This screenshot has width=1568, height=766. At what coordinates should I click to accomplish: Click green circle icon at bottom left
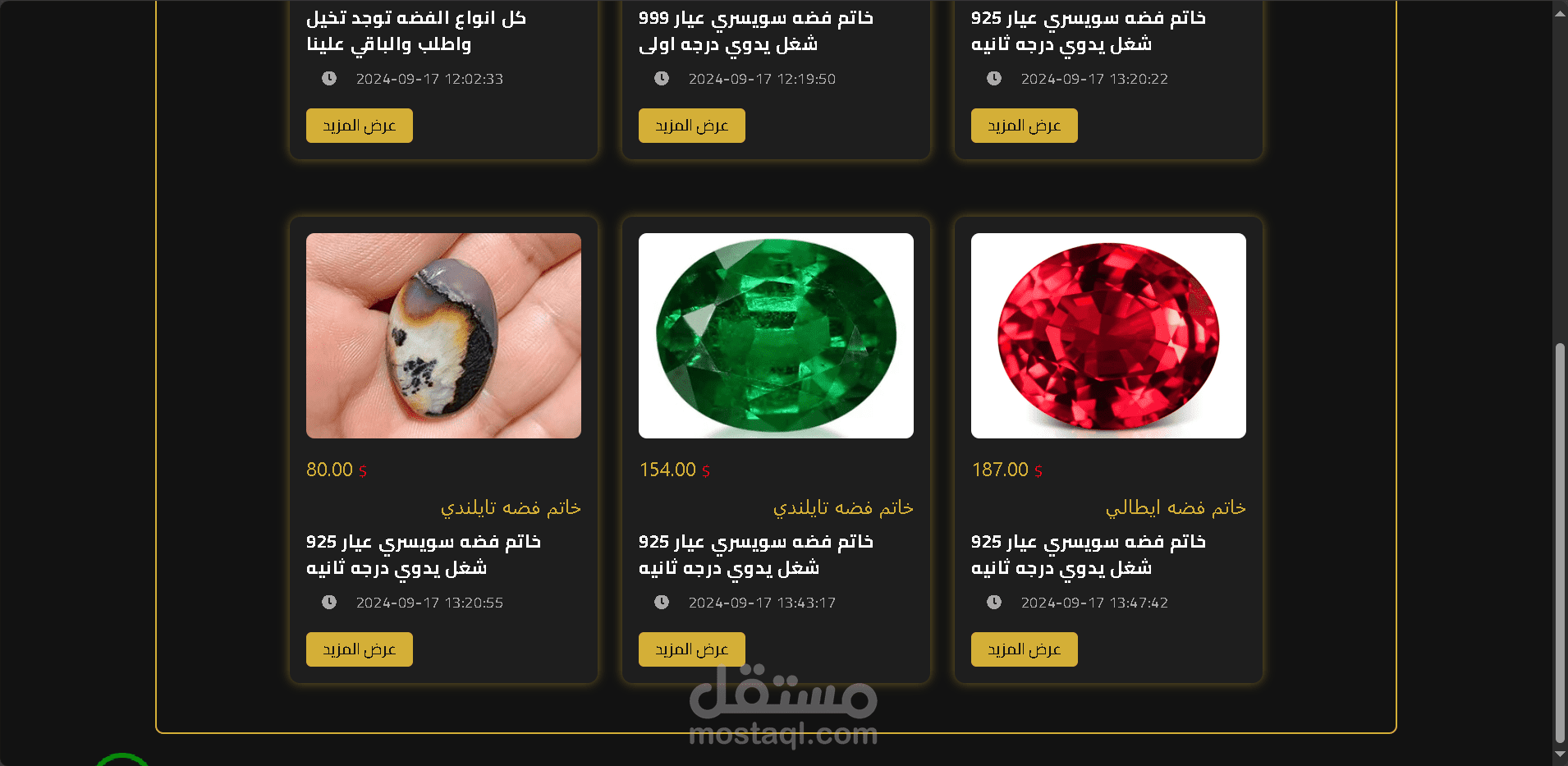click(x=121, y=759)
